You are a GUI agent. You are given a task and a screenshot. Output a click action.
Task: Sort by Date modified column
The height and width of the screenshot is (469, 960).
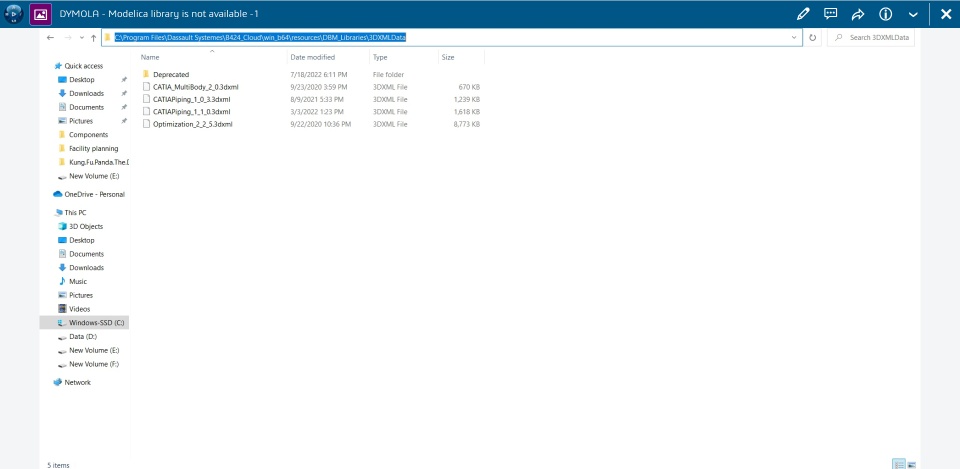point(312,57)
